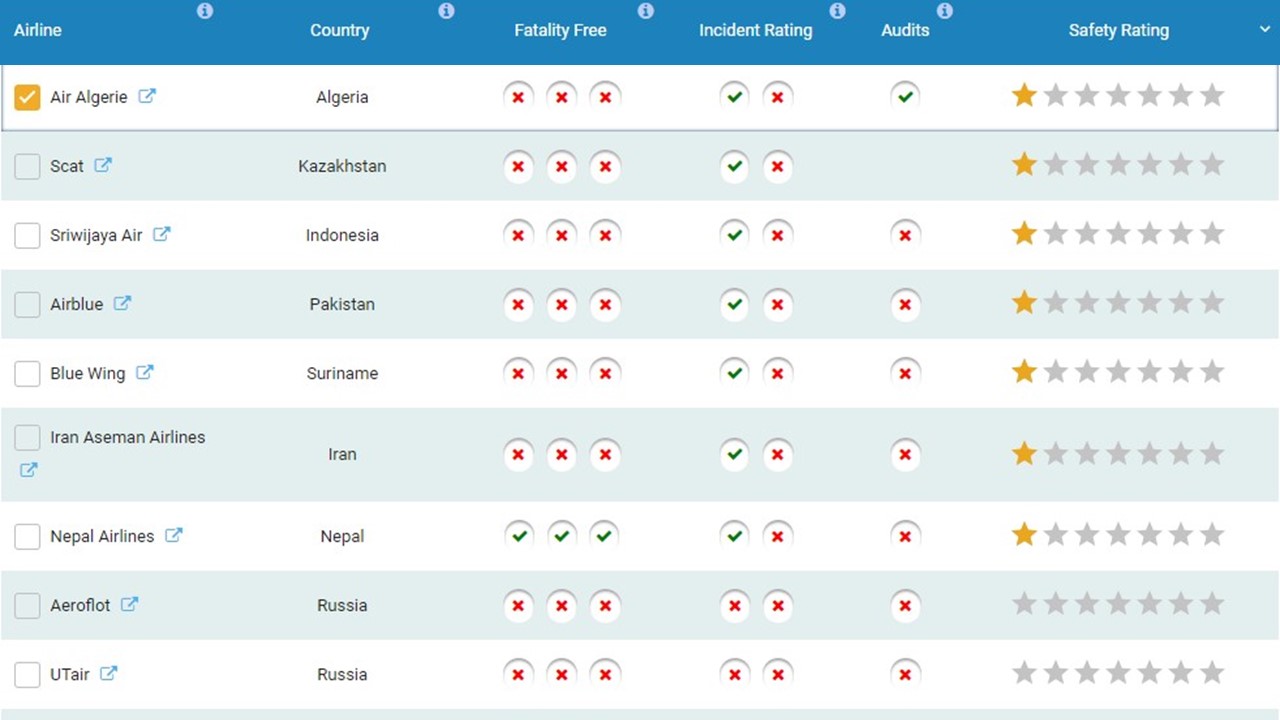Open Nepal Airlines external link icon
The width and height of the screenshot is (1280, 720).
(174, 535)
